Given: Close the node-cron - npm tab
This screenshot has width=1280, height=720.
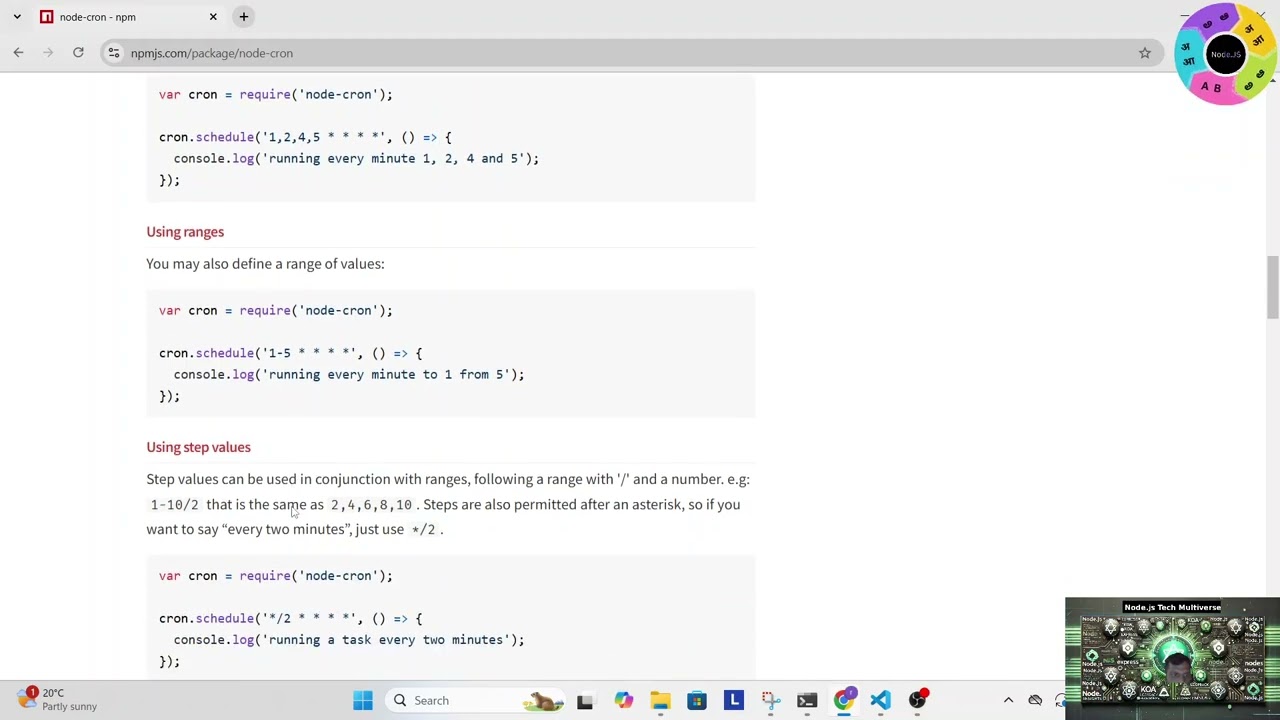Looking at the screenshot, I should [x=213, y=17].
